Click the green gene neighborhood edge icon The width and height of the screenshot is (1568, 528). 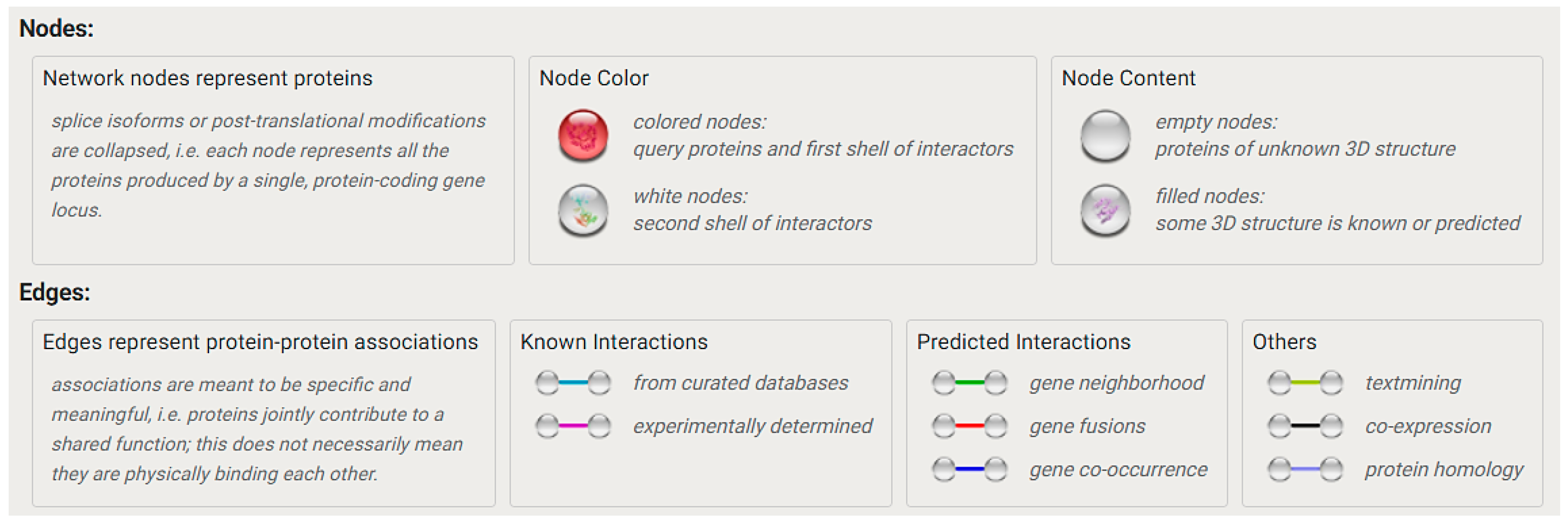969,383
